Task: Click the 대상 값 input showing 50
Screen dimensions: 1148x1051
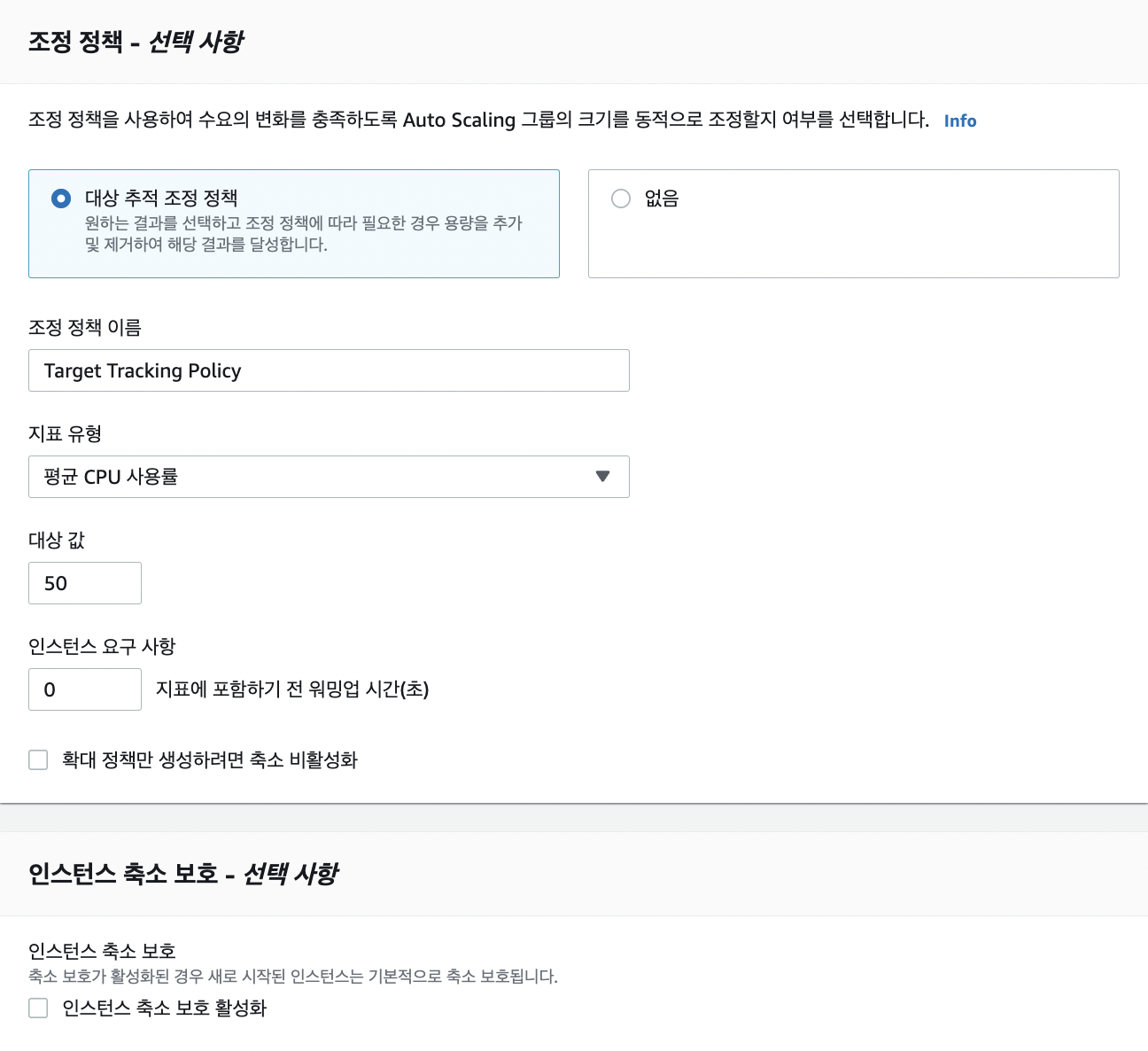Action: pyautogui.click(x=85, y=583)
